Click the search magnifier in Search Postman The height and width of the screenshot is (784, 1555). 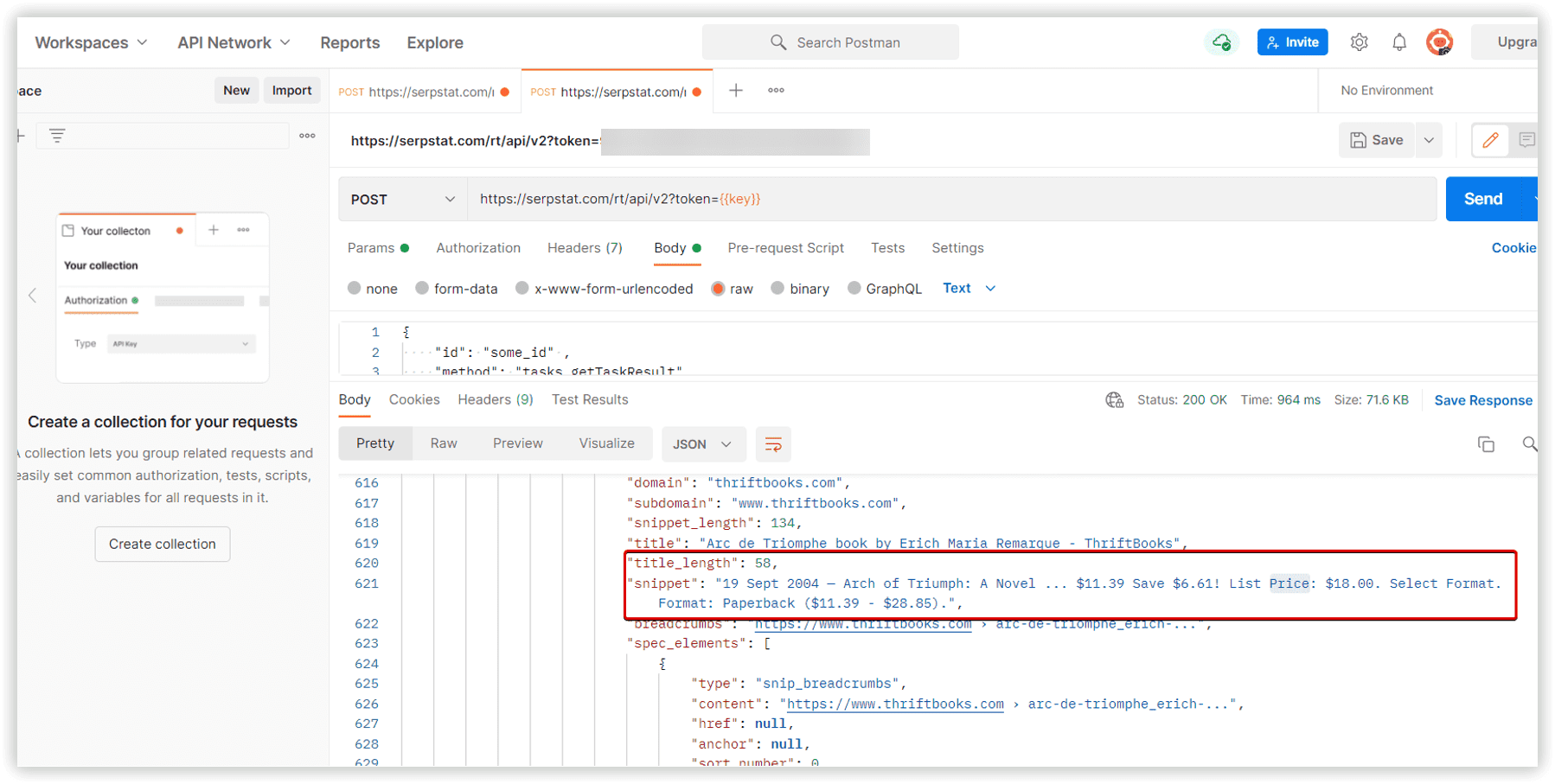pos(778,42)
